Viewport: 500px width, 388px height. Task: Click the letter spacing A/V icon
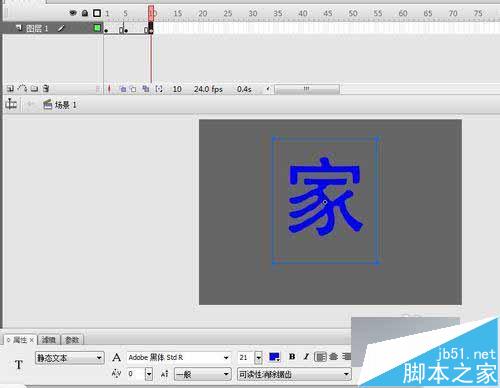coord(116,374)
